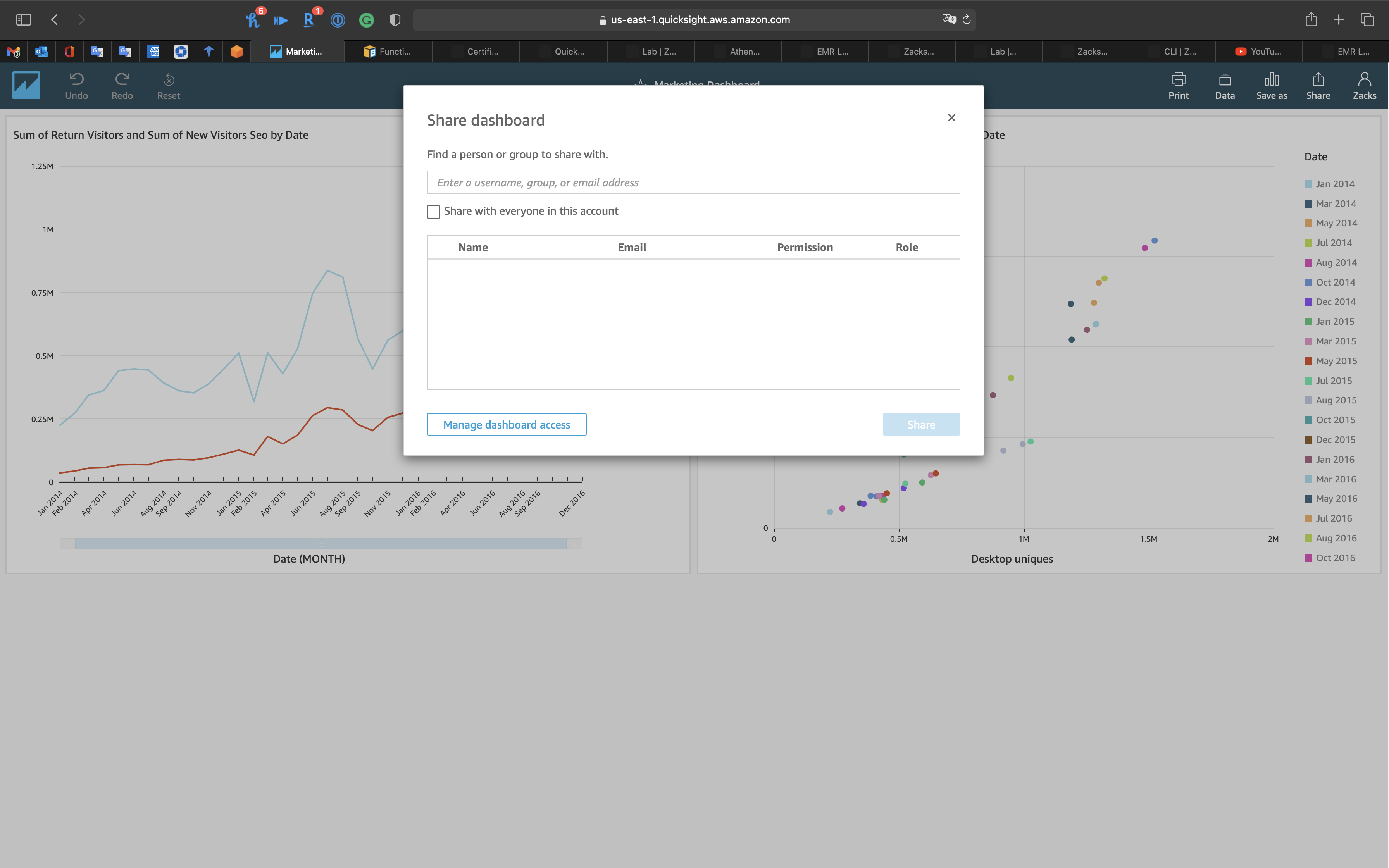Switch to the Functi... browser tab
The width and height of the screenshot is (1389, 868).
tap(388, 52)
